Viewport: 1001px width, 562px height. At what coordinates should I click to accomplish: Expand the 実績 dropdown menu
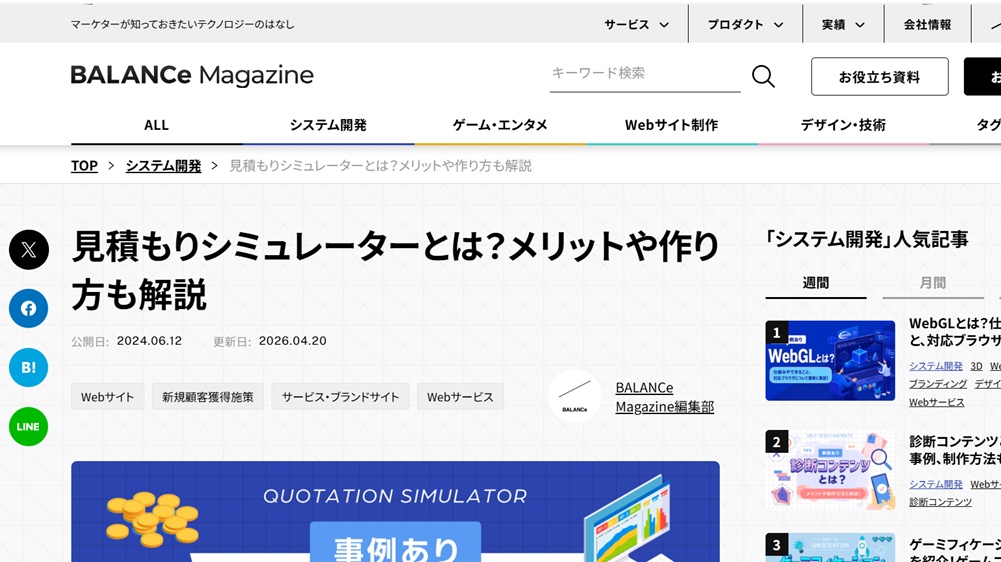[x=843, y=24]
